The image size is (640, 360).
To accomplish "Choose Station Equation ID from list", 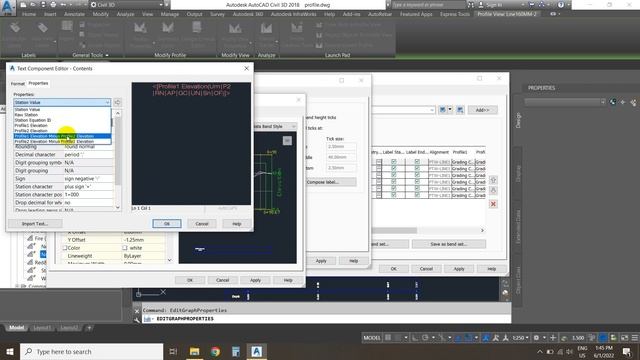I will tap(62, 120).
